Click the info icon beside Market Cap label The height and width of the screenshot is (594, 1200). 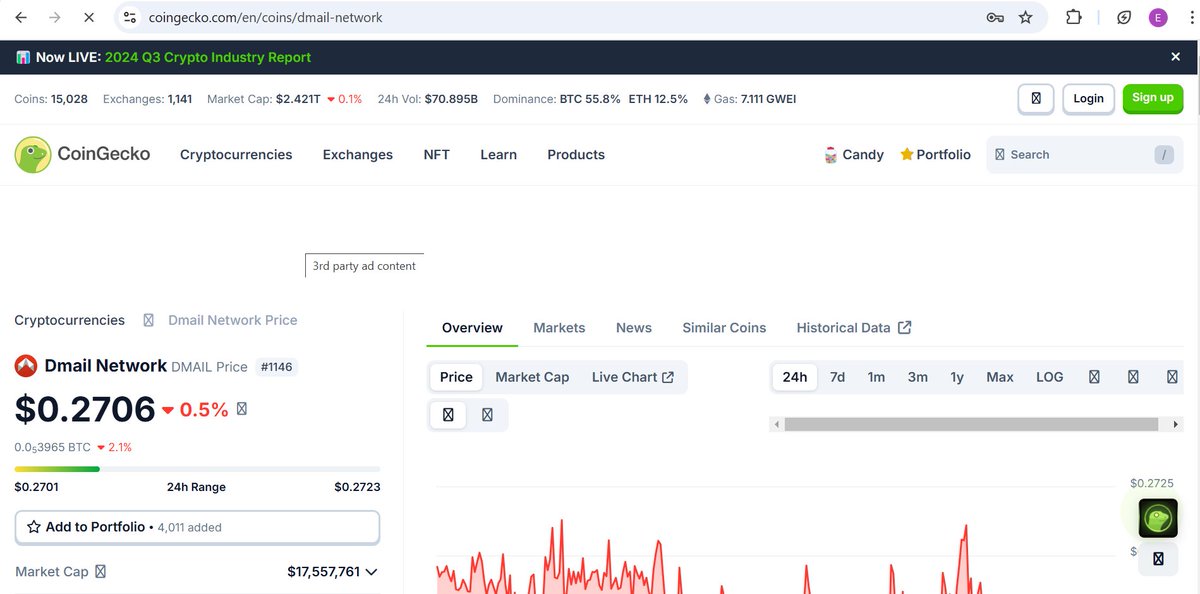[100, 572]
